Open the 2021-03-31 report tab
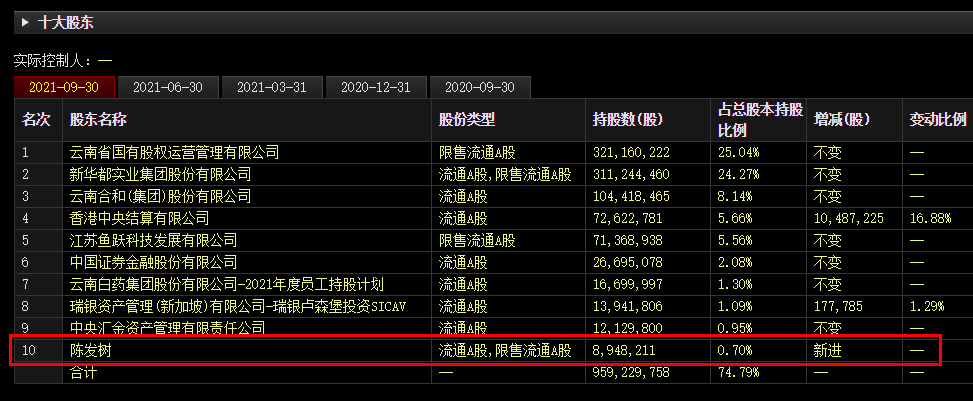 pyautogui.click(x=272, y=87)
